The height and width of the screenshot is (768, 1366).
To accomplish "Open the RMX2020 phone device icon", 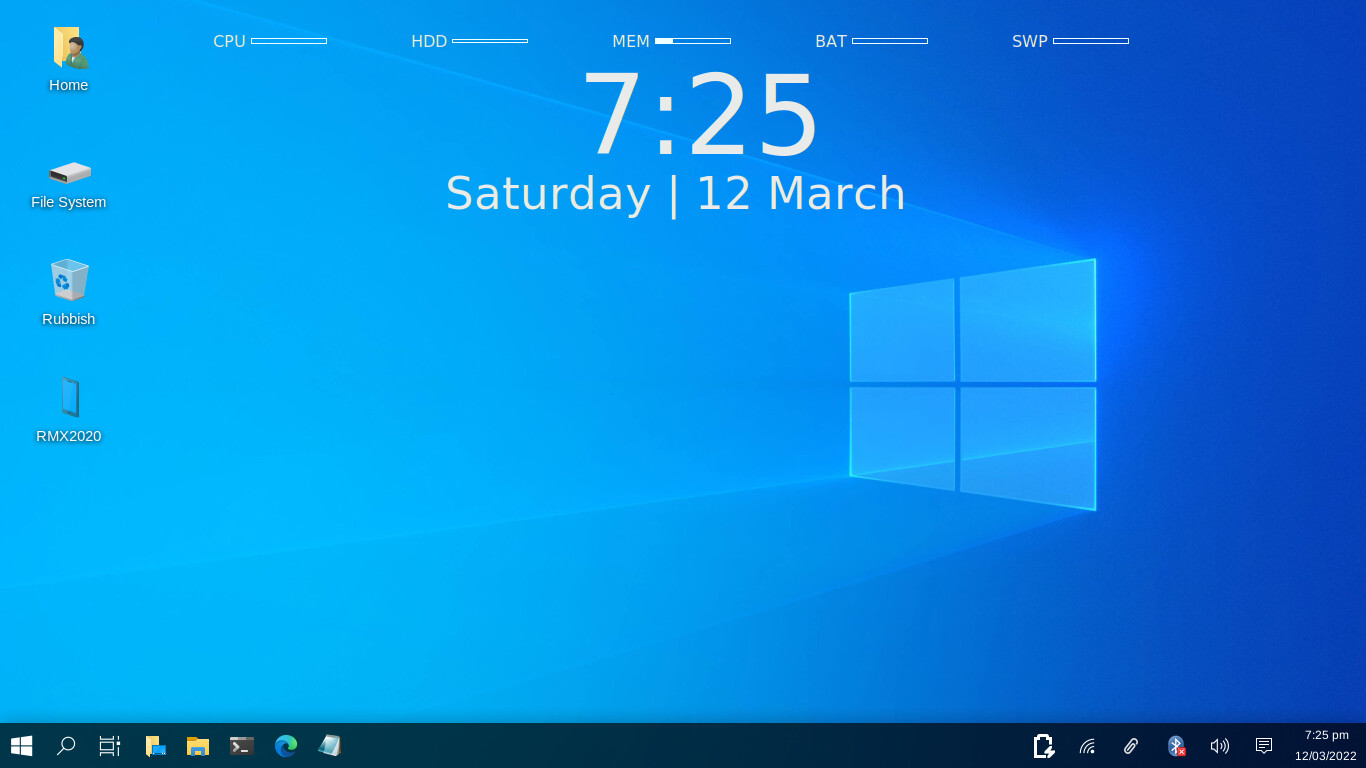I will pyautogui.click(x=69, y=397).
